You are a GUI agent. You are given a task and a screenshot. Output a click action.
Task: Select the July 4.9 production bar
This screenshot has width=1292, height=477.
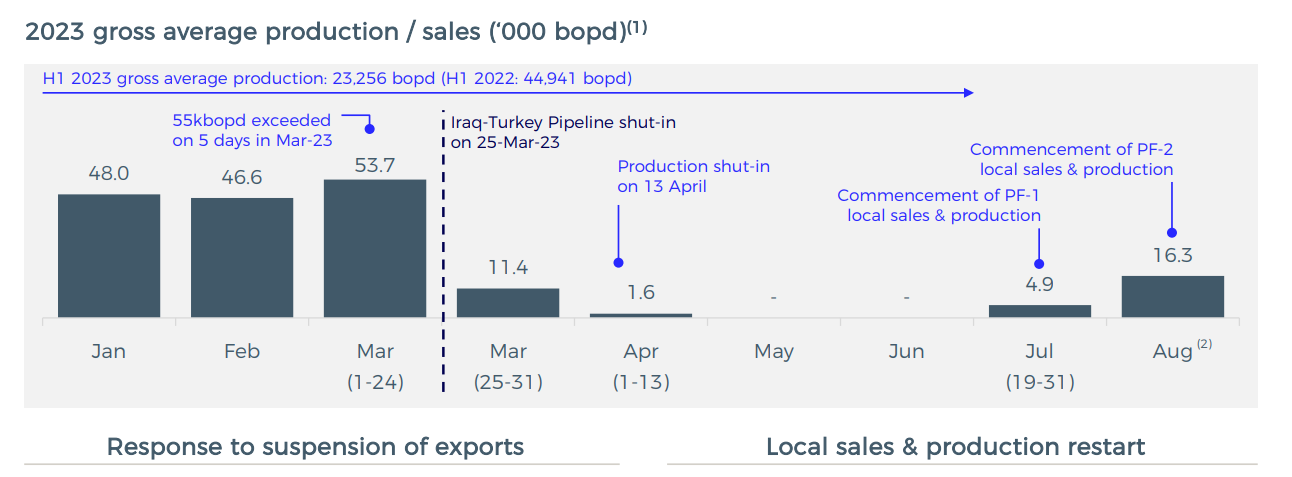tap(1040, 311)
